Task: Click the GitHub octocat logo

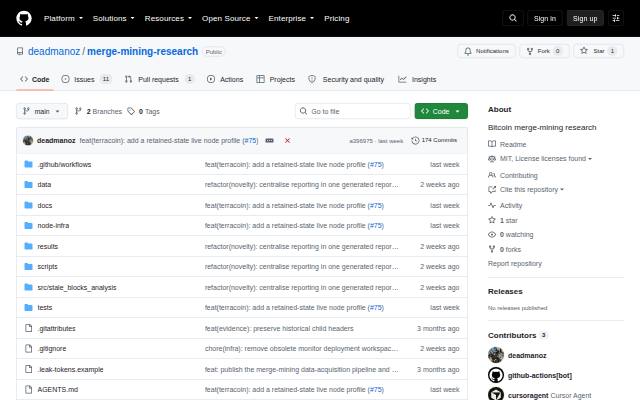Action: pos(24,18)
